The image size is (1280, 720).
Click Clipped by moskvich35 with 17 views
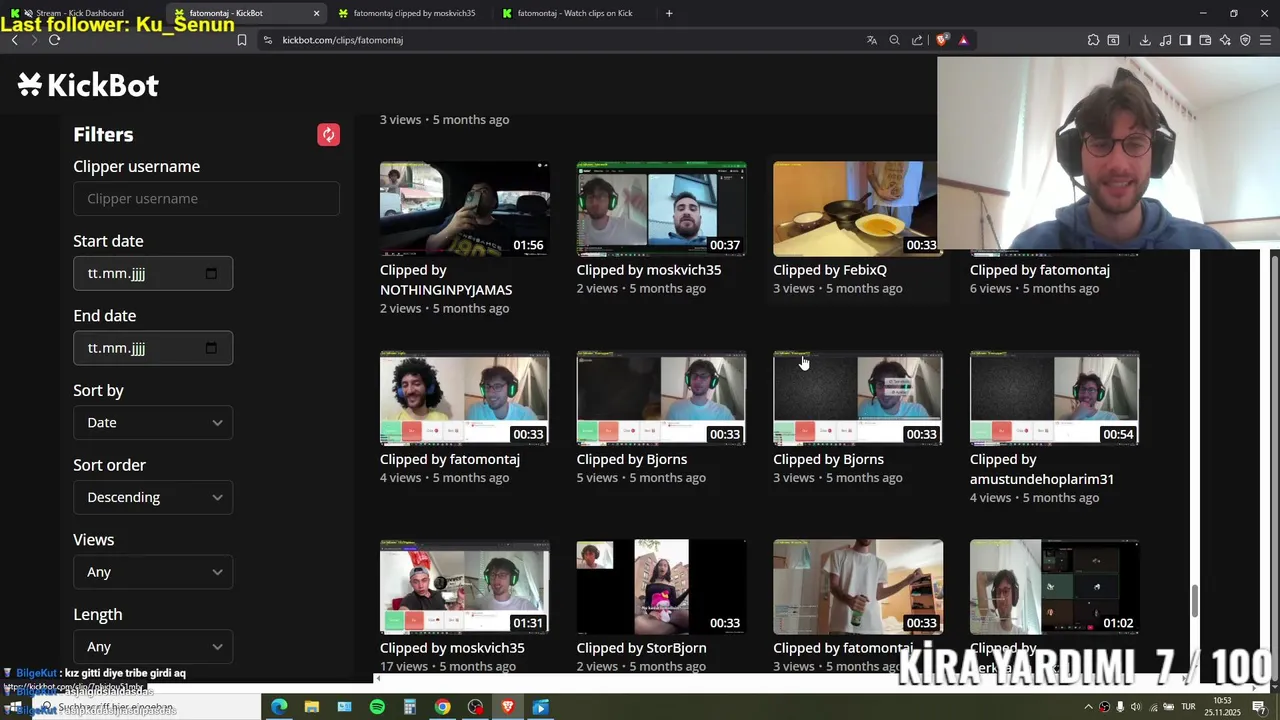pyautogui.click(x=452, y=648)
